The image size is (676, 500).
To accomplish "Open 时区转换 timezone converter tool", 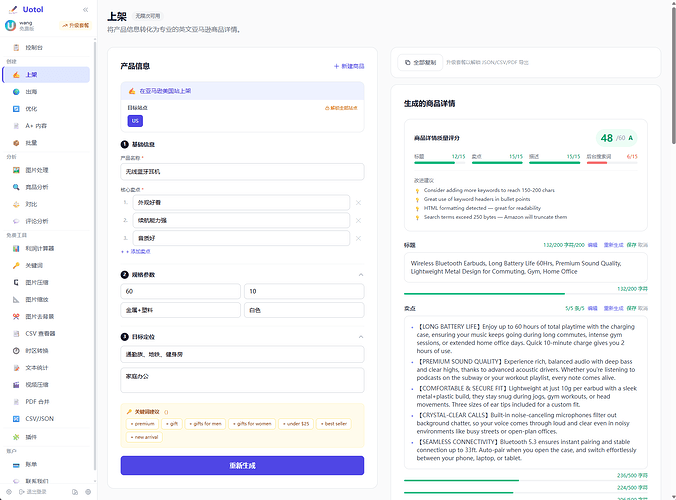I will pos(46,350).
